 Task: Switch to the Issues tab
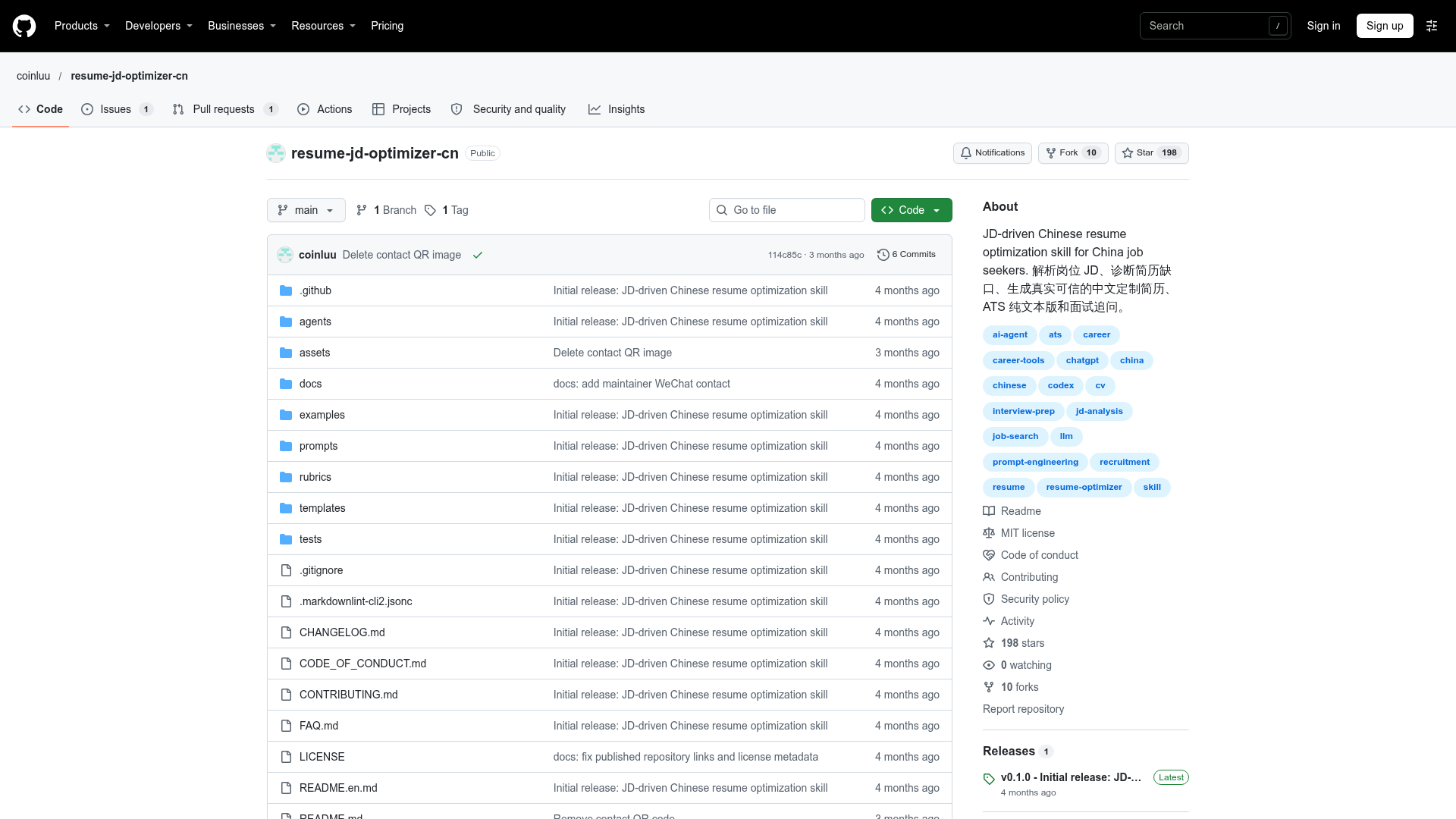tap(117, 109)
